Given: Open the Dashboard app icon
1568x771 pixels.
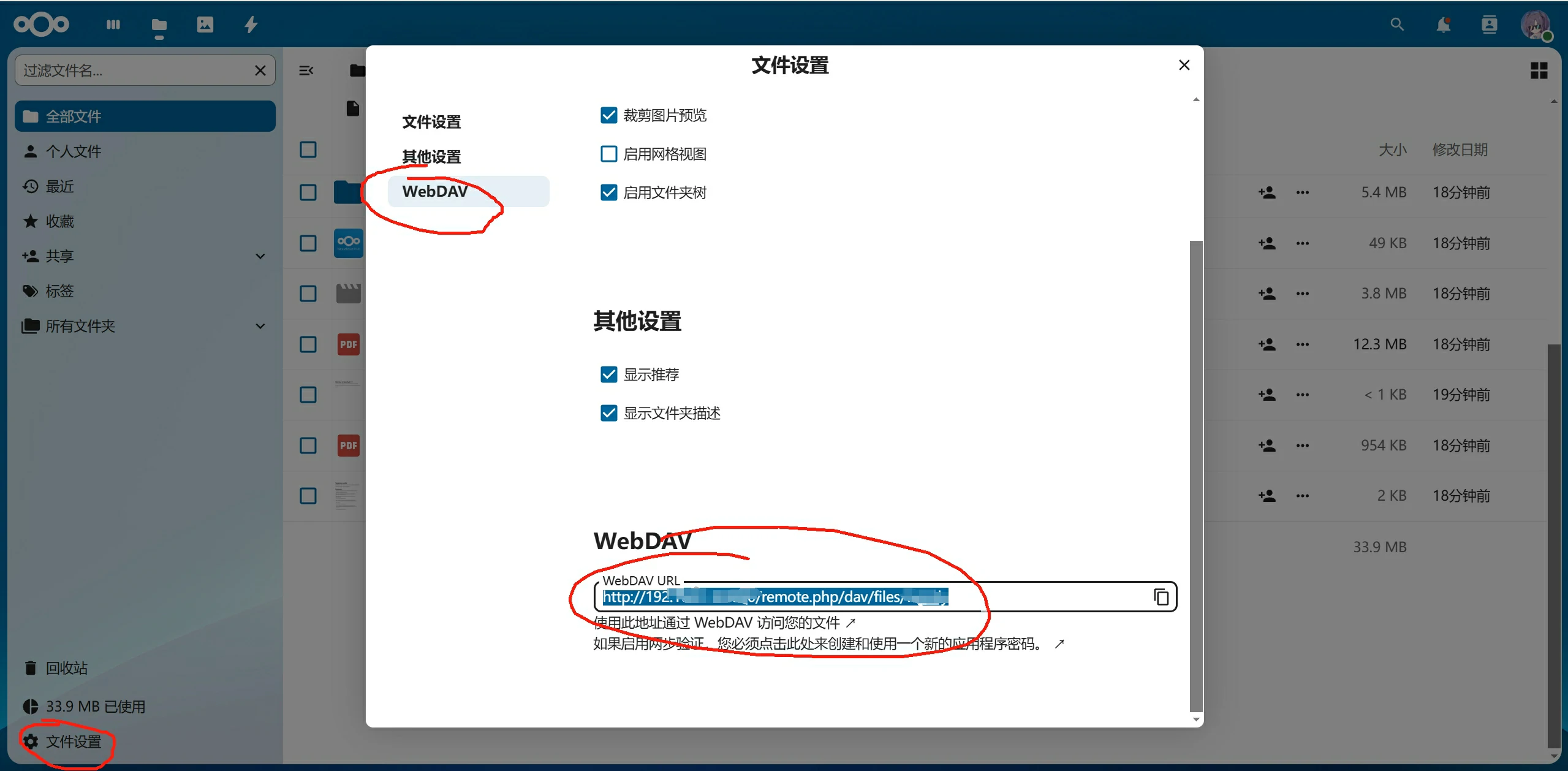Looking at the screenshot, I should [113, 25].
